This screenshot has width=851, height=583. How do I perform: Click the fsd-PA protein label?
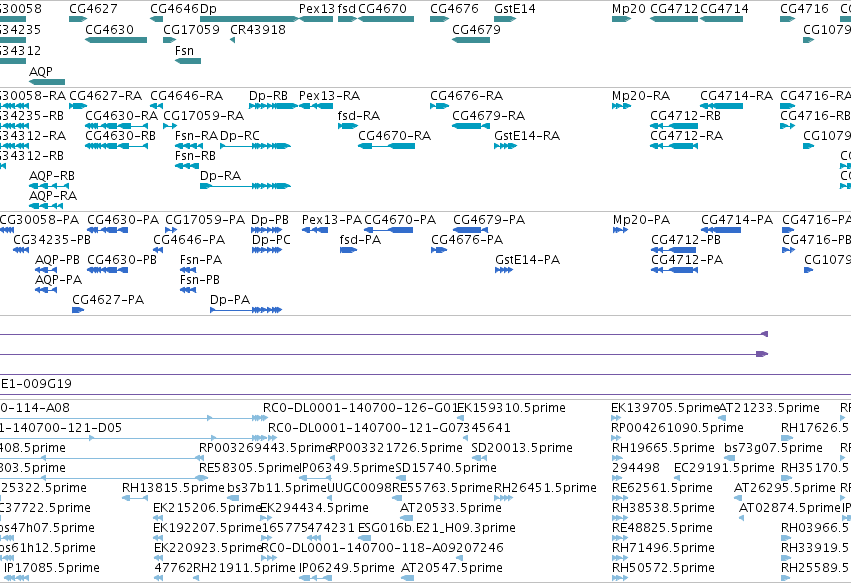point(360,240)
